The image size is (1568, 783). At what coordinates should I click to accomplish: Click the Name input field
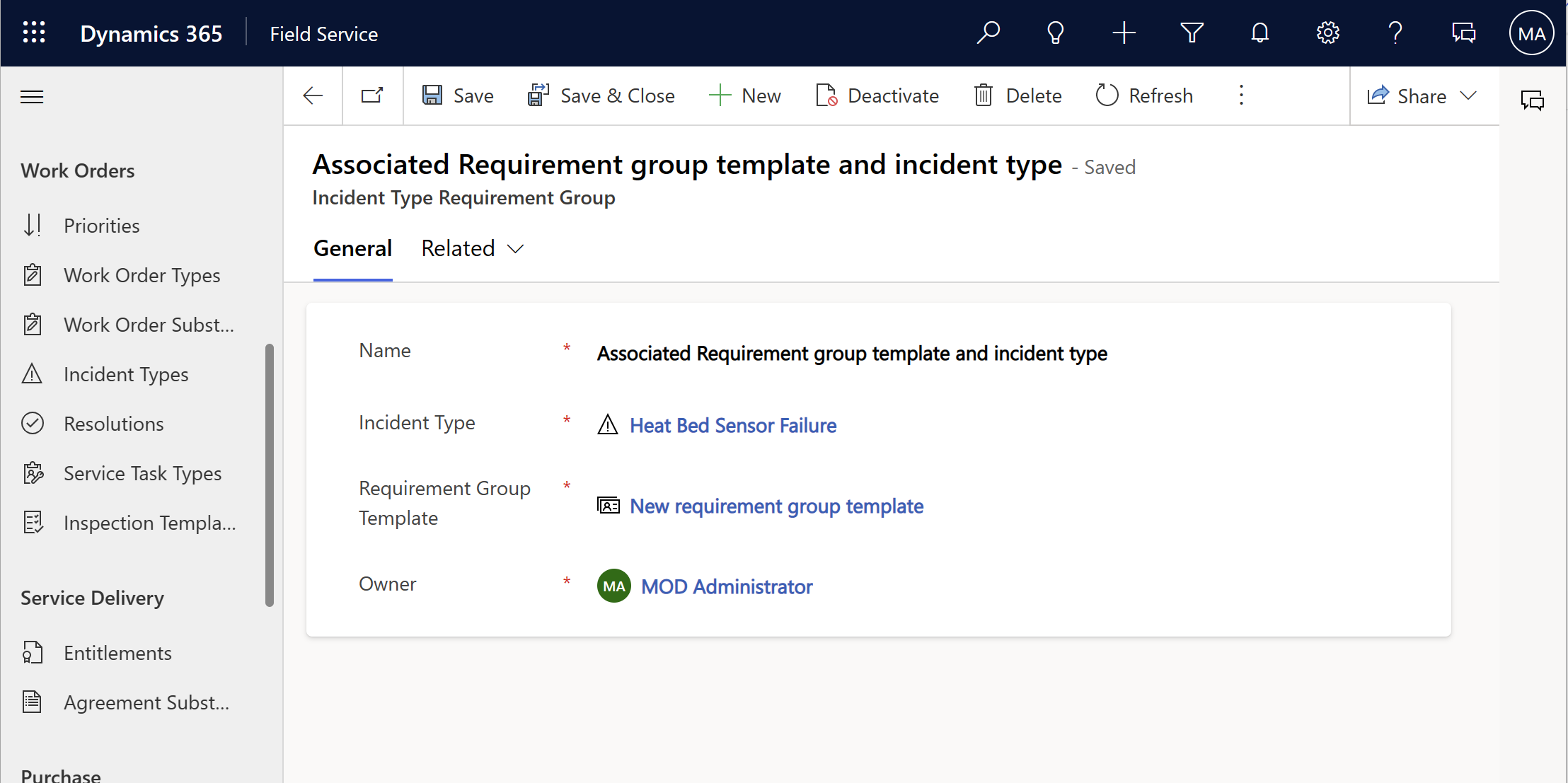[852, 353]
